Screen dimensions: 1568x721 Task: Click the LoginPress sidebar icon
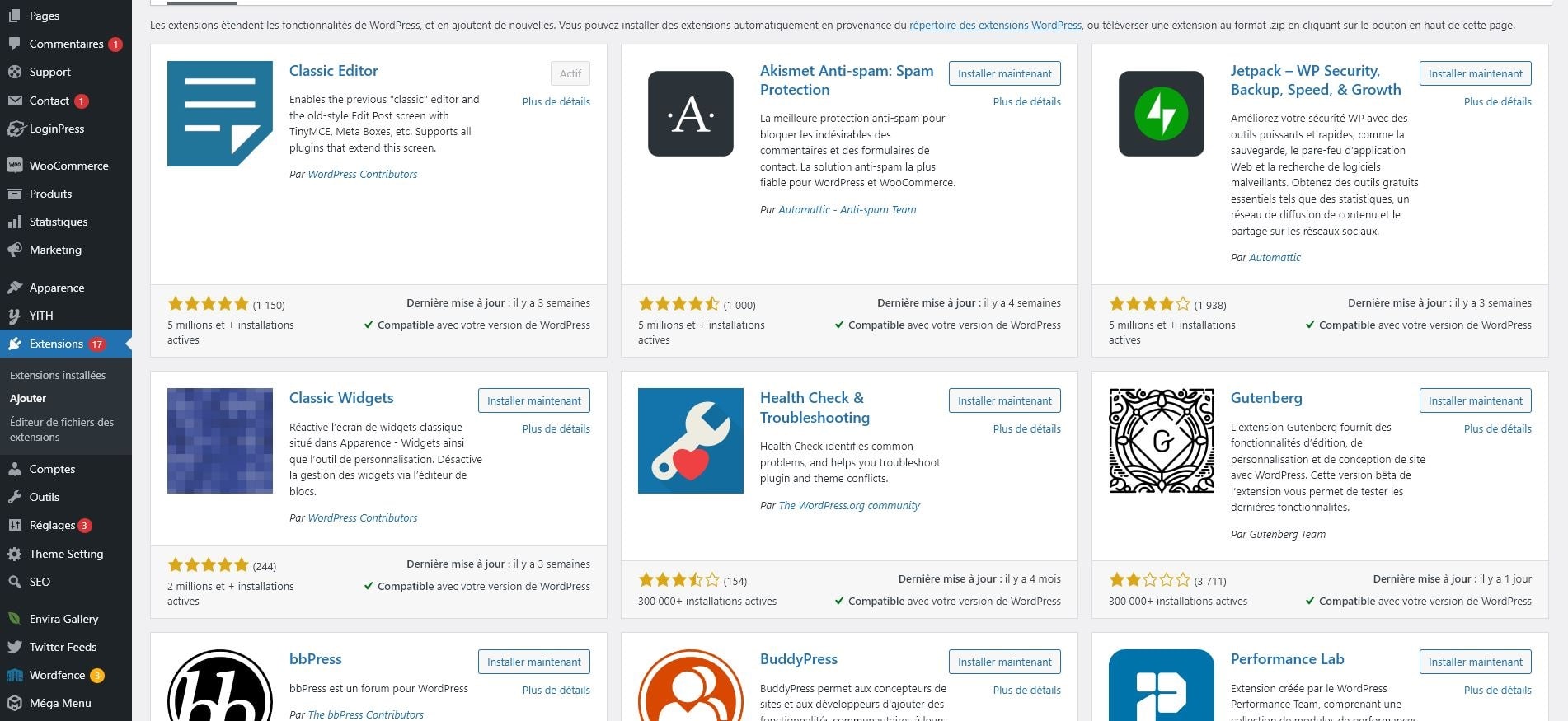[x=15, y=129]
